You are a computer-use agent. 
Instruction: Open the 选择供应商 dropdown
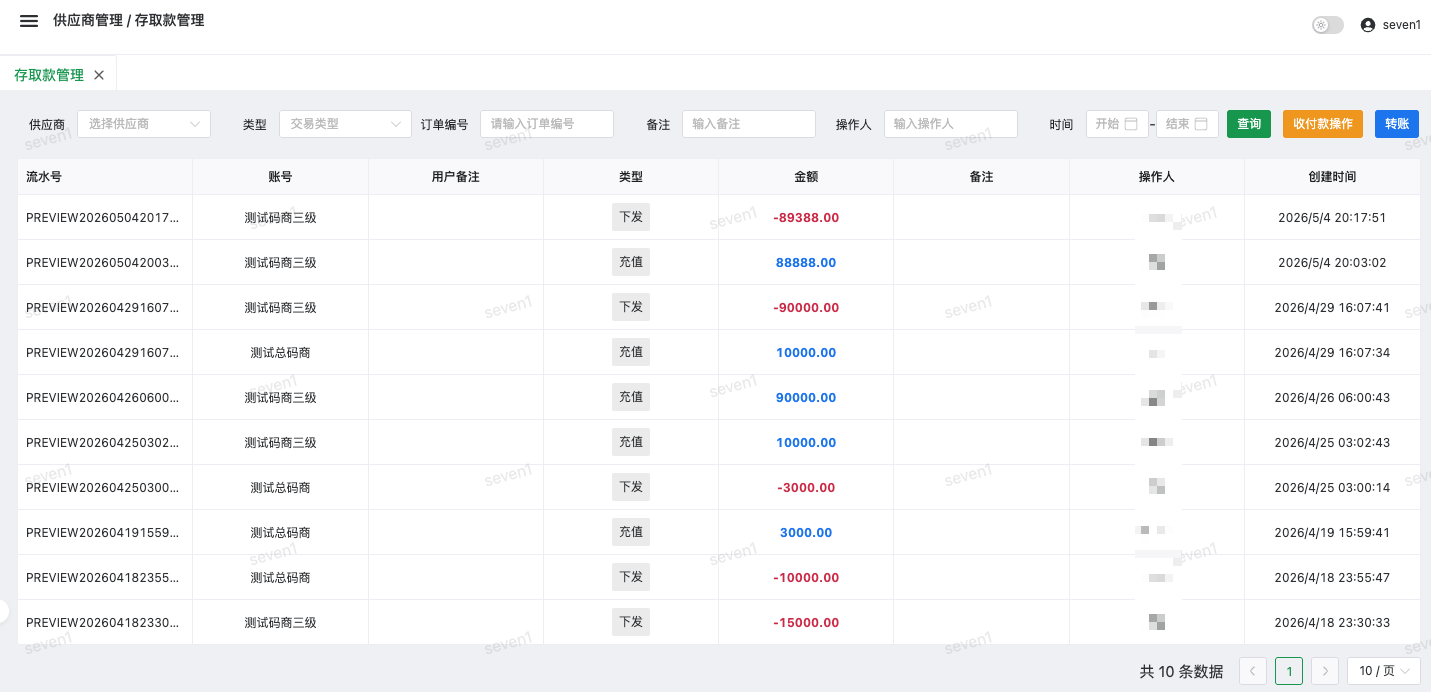pyautogui.click(x=144, y=124)
